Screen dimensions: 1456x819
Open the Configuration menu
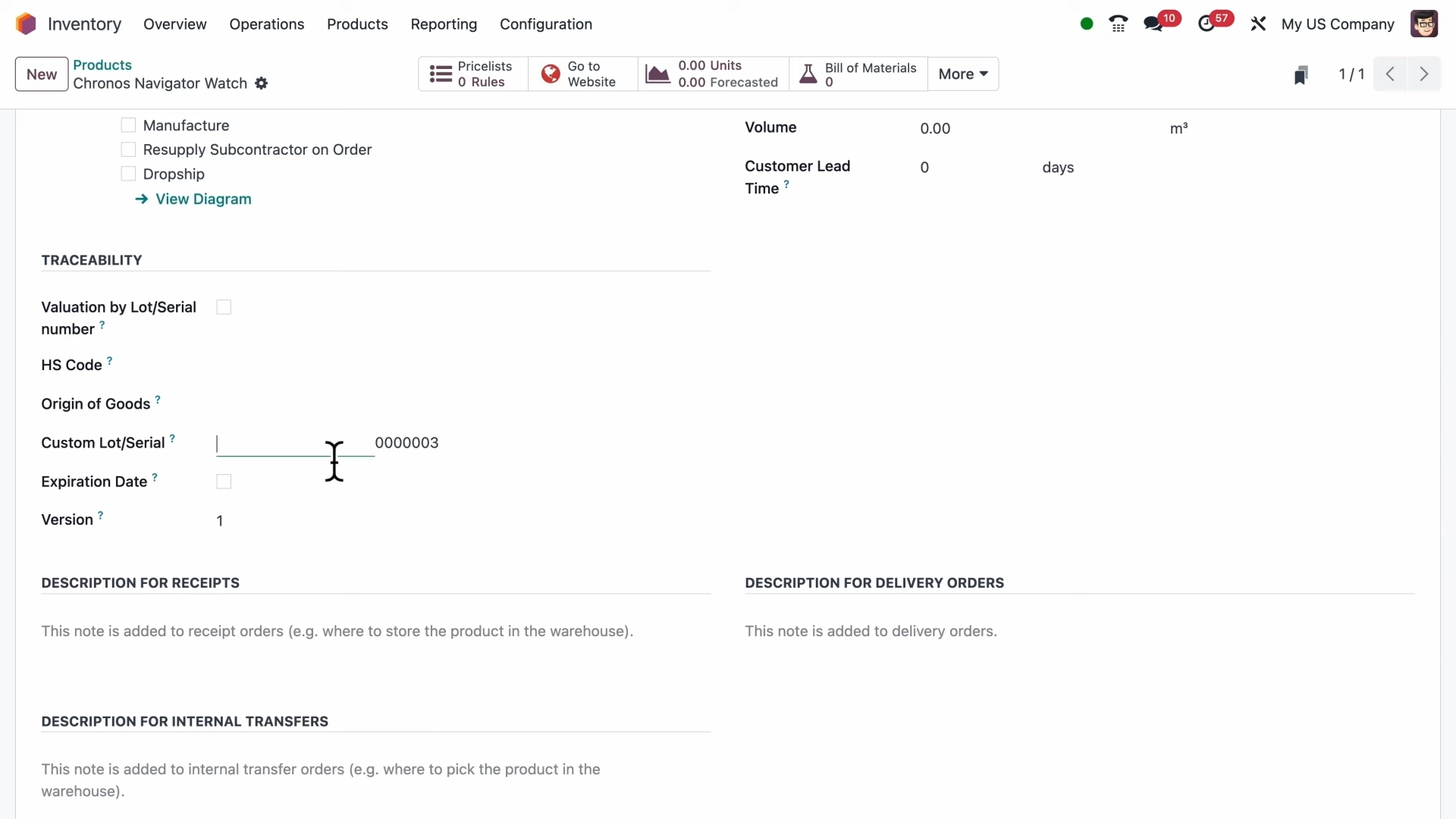click(x=546, y=24)
